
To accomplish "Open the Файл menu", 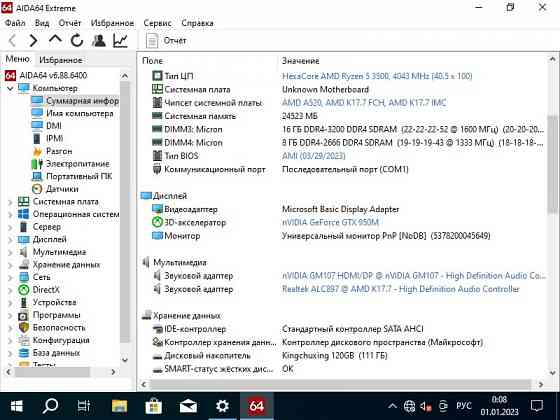I will (15, 23).
